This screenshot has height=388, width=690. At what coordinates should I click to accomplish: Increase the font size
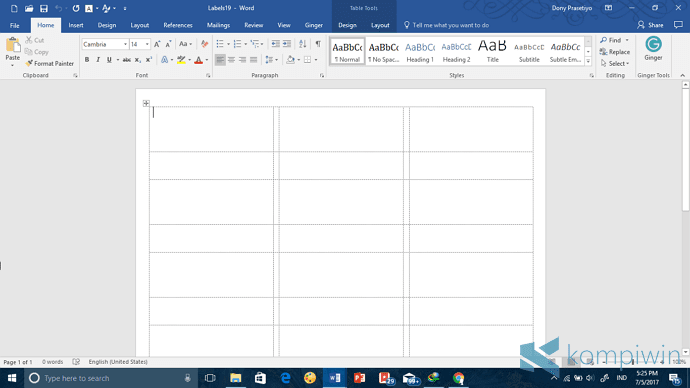point(157,44)
